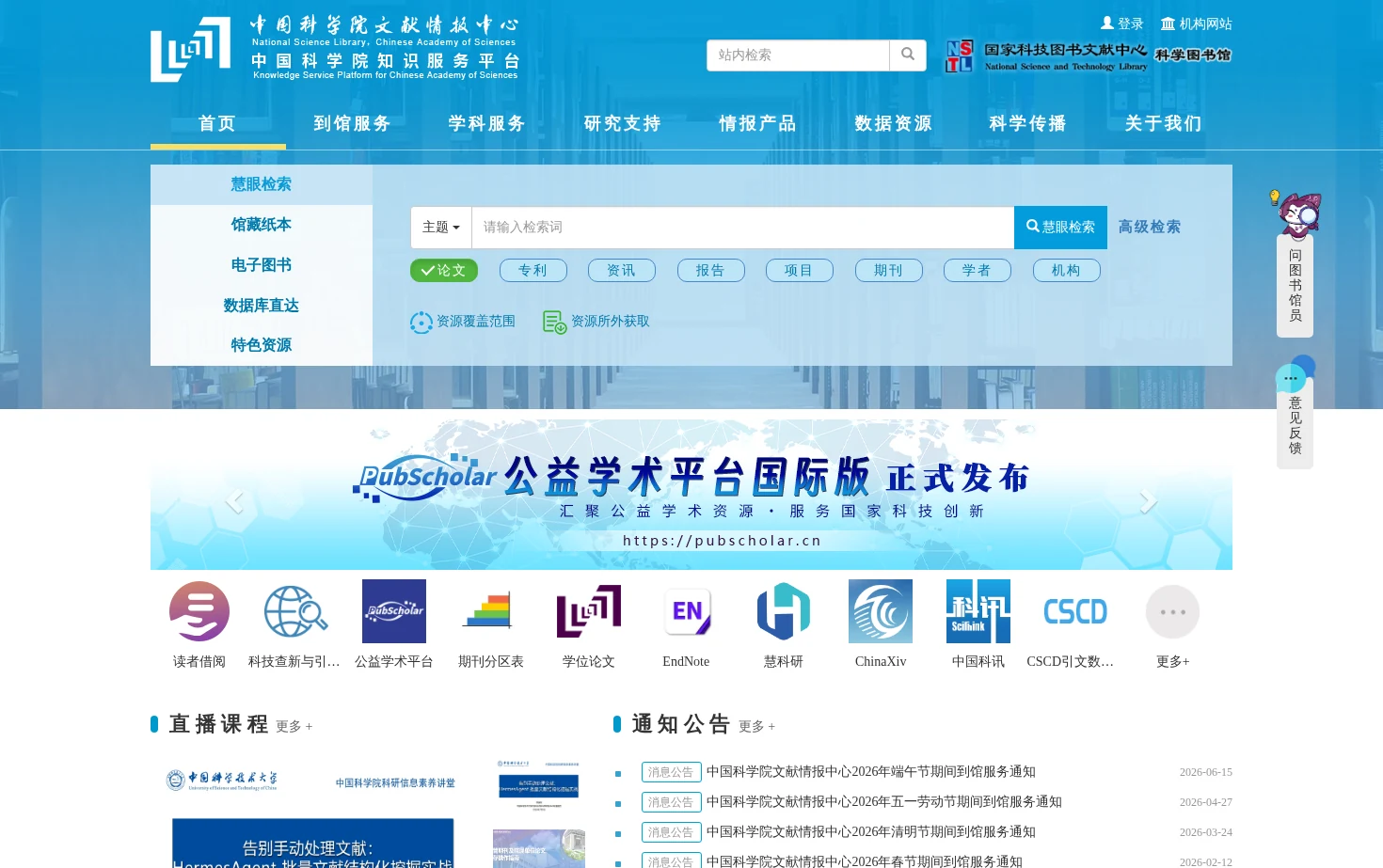Toggle the 资讯 search type filter
The width and height of the screenshot is (1383, 868).
tap(622, 271)
